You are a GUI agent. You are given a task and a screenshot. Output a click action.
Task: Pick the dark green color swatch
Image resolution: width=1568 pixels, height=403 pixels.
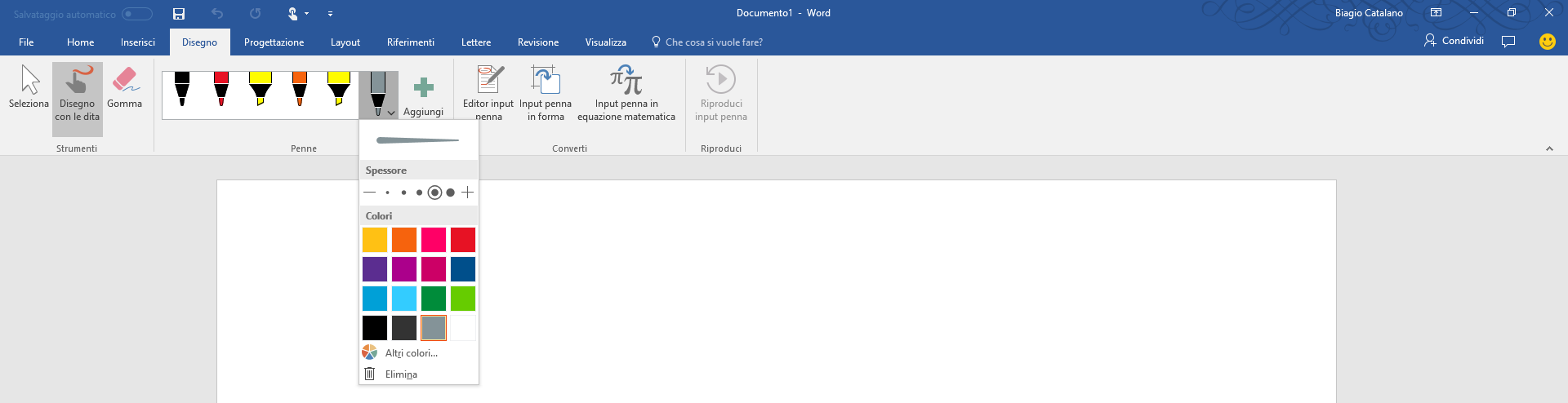[434, 299]
